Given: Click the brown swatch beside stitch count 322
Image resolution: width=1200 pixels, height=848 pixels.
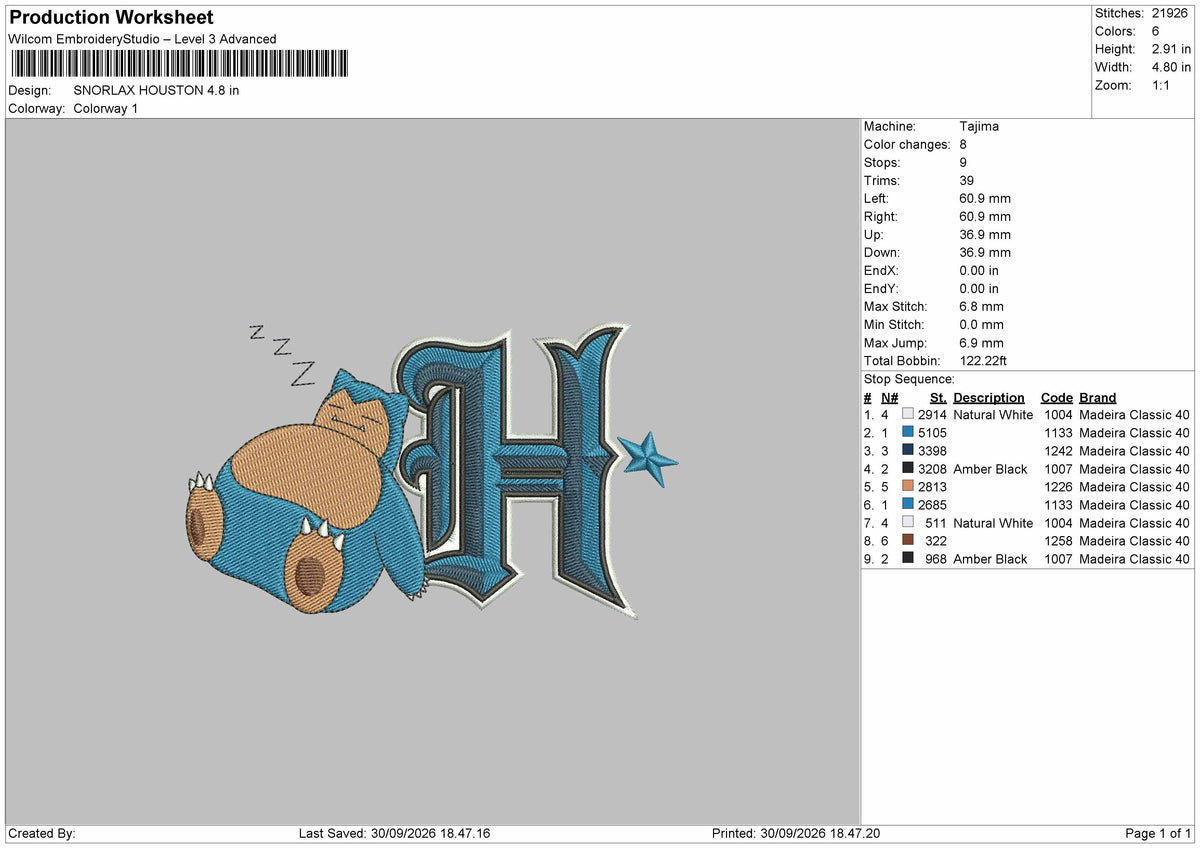Looking at the screenshot, I should tap(908, 540).
